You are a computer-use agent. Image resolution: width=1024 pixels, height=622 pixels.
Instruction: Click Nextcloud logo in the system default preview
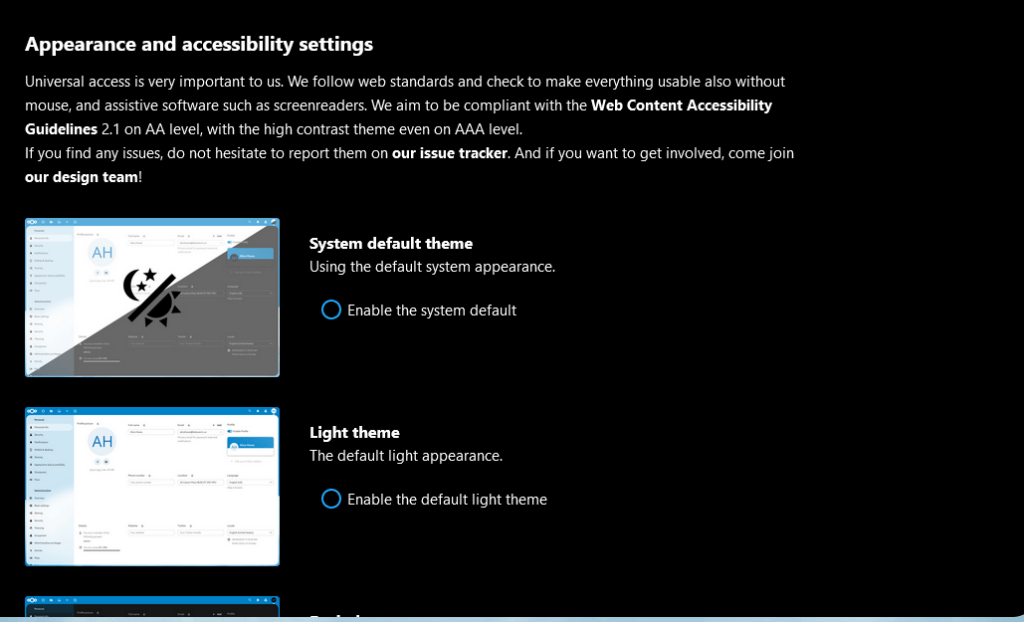point(31,222)
